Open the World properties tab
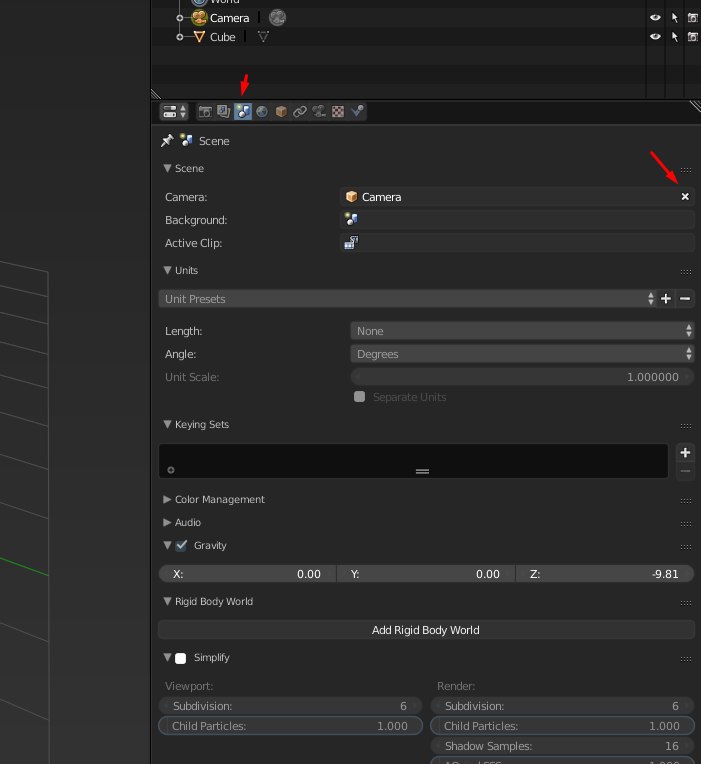The height and width of the screenshot is (764, 701). click(262, 112)
